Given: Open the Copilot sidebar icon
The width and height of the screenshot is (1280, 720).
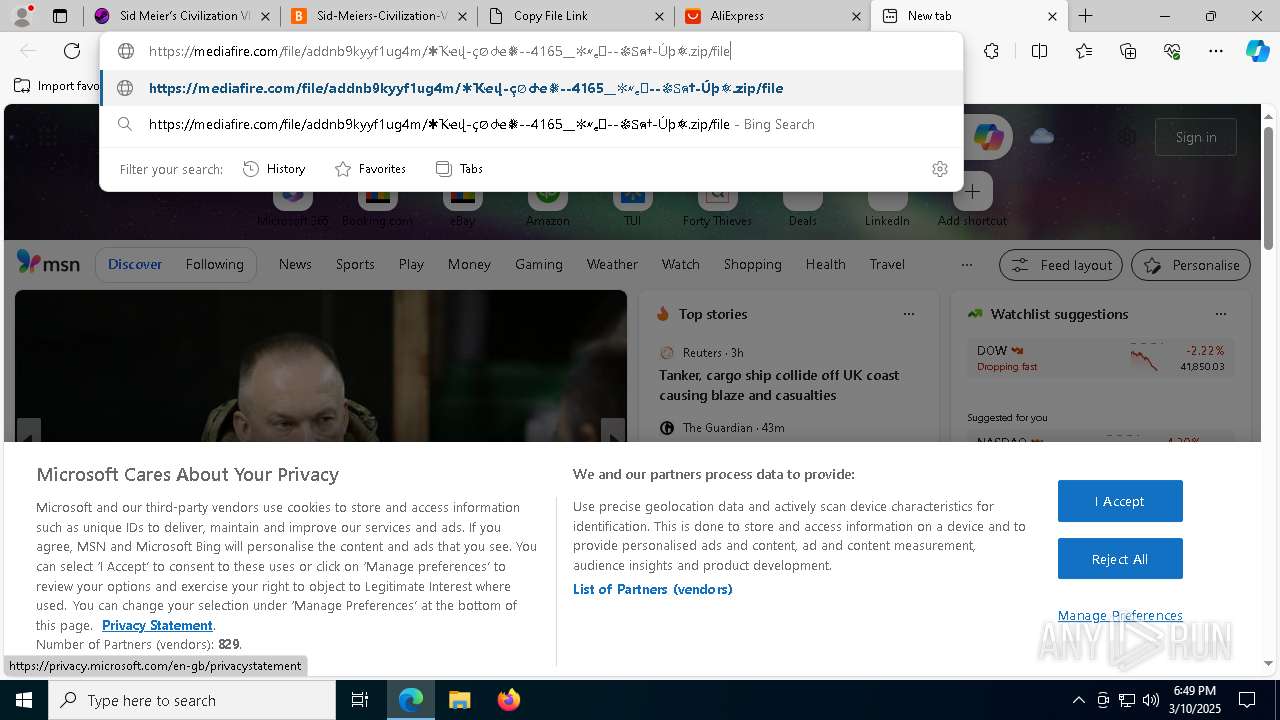Looking at the screenshot, I should pos(1257,51).
